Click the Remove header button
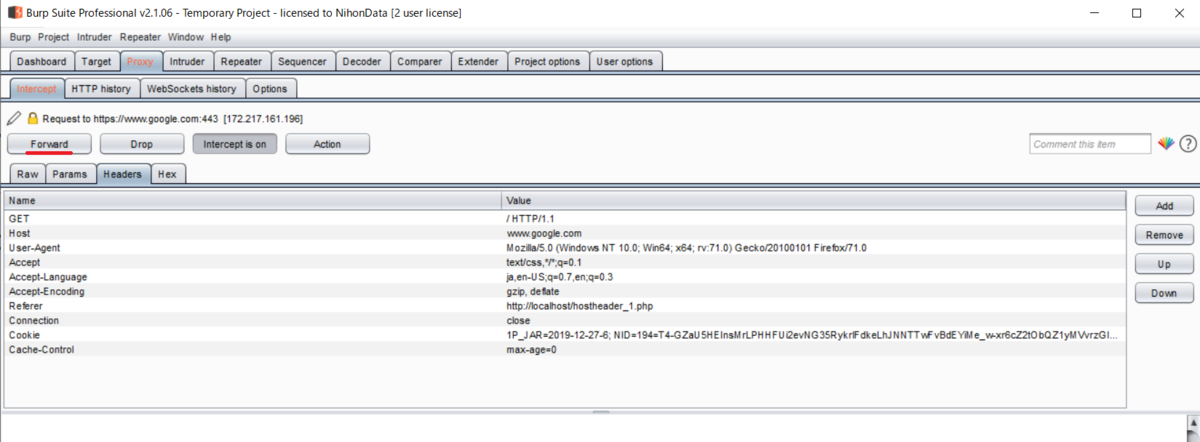This screenshot has height=442, width=1200. (x=1164, y=235)
